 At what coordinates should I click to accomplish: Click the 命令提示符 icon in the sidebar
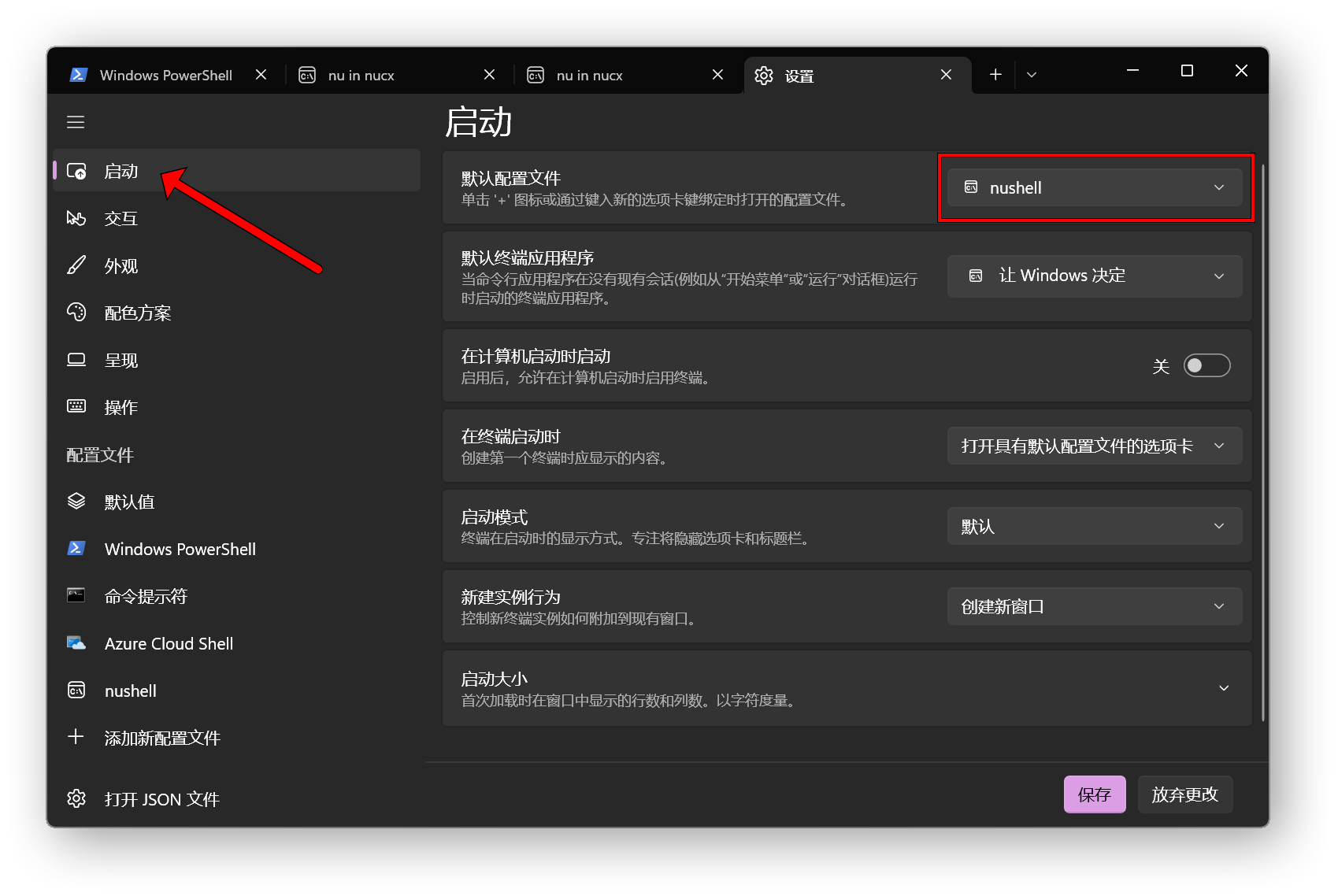(x=76, y=595)
